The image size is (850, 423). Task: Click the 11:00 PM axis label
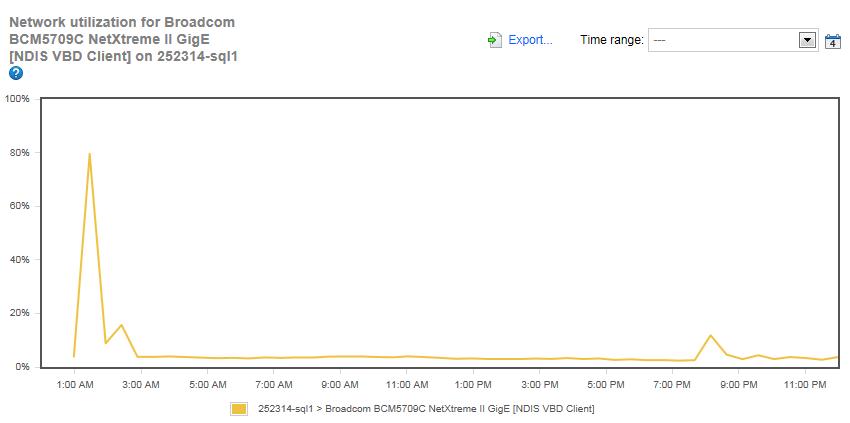click(804, 383)
